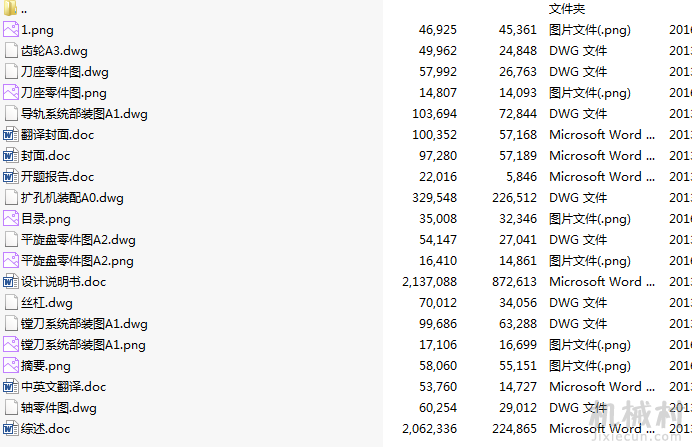Select the 开题报告.doc entry
The image size is (692, 447).
(57, 177)
